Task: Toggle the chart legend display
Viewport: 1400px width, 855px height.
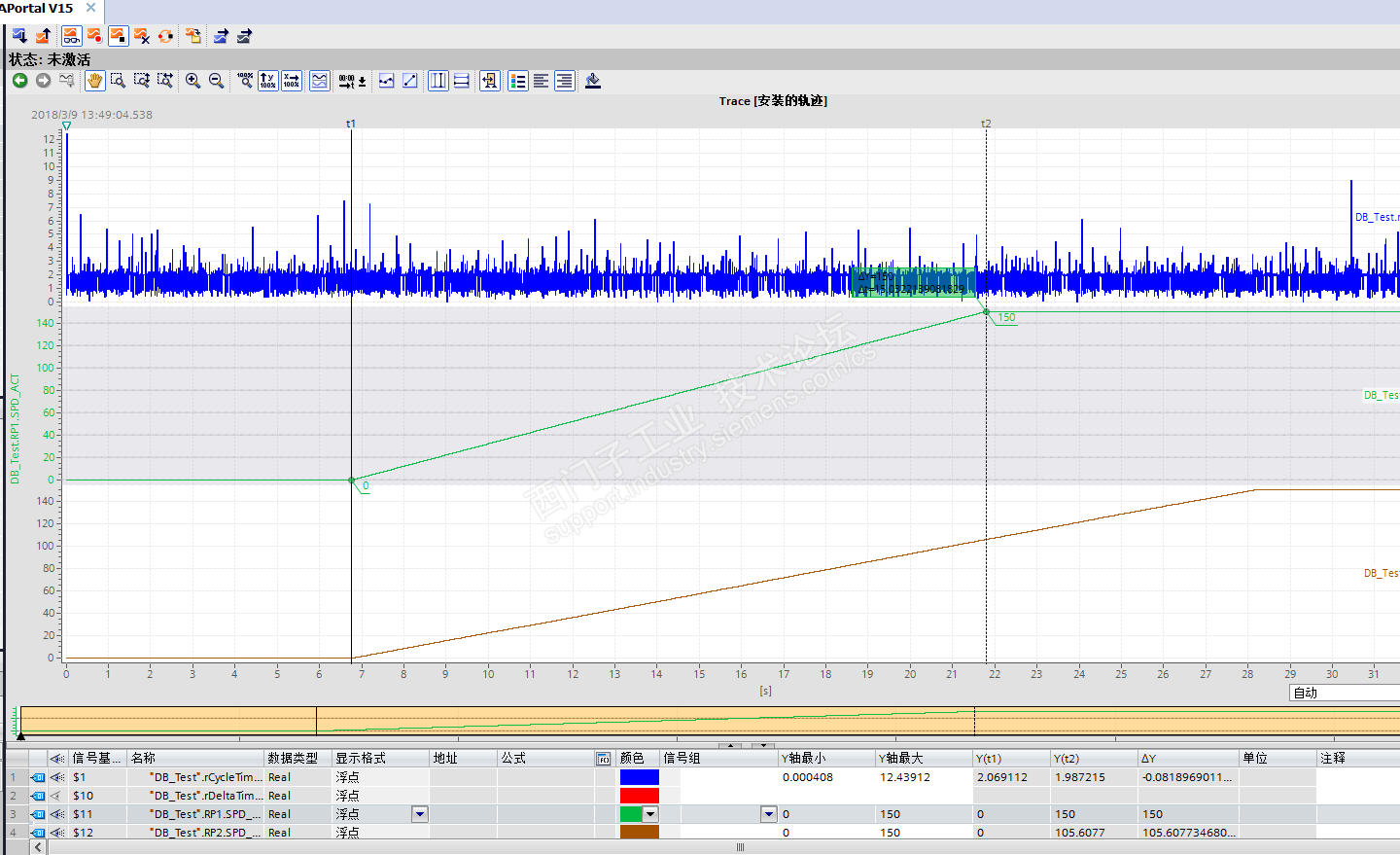Action: (518, 81)
